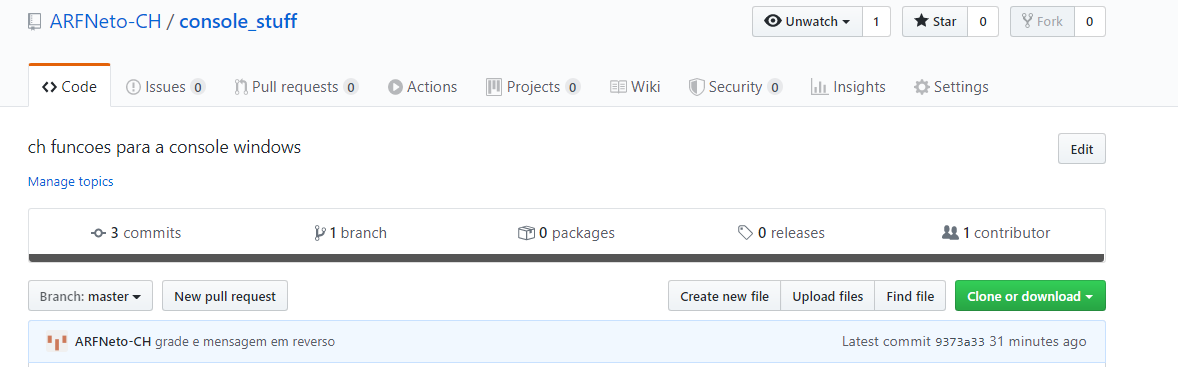1178x367 pixels.
Task: Switch to the Issues tab
Action: (x=165, y=87)
